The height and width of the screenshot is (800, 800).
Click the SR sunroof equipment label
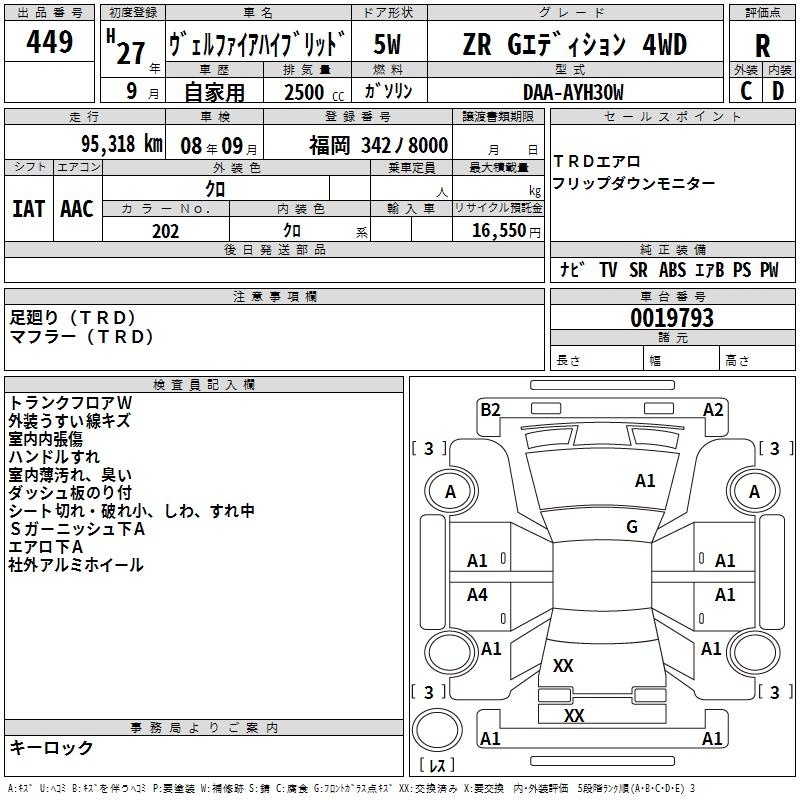coord(638,270)
